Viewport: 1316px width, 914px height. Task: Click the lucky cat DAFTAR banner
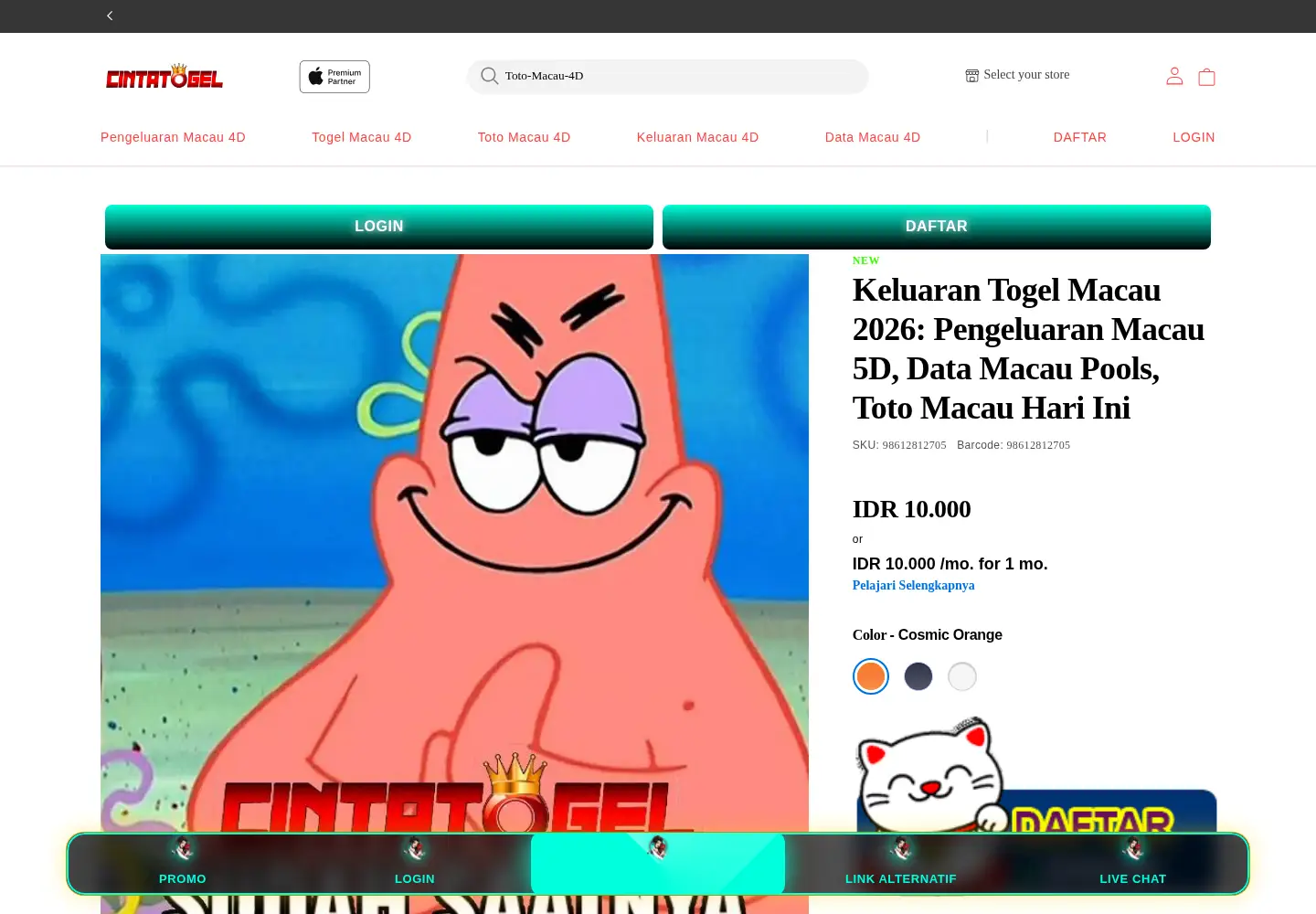[x=1035, y=775]
